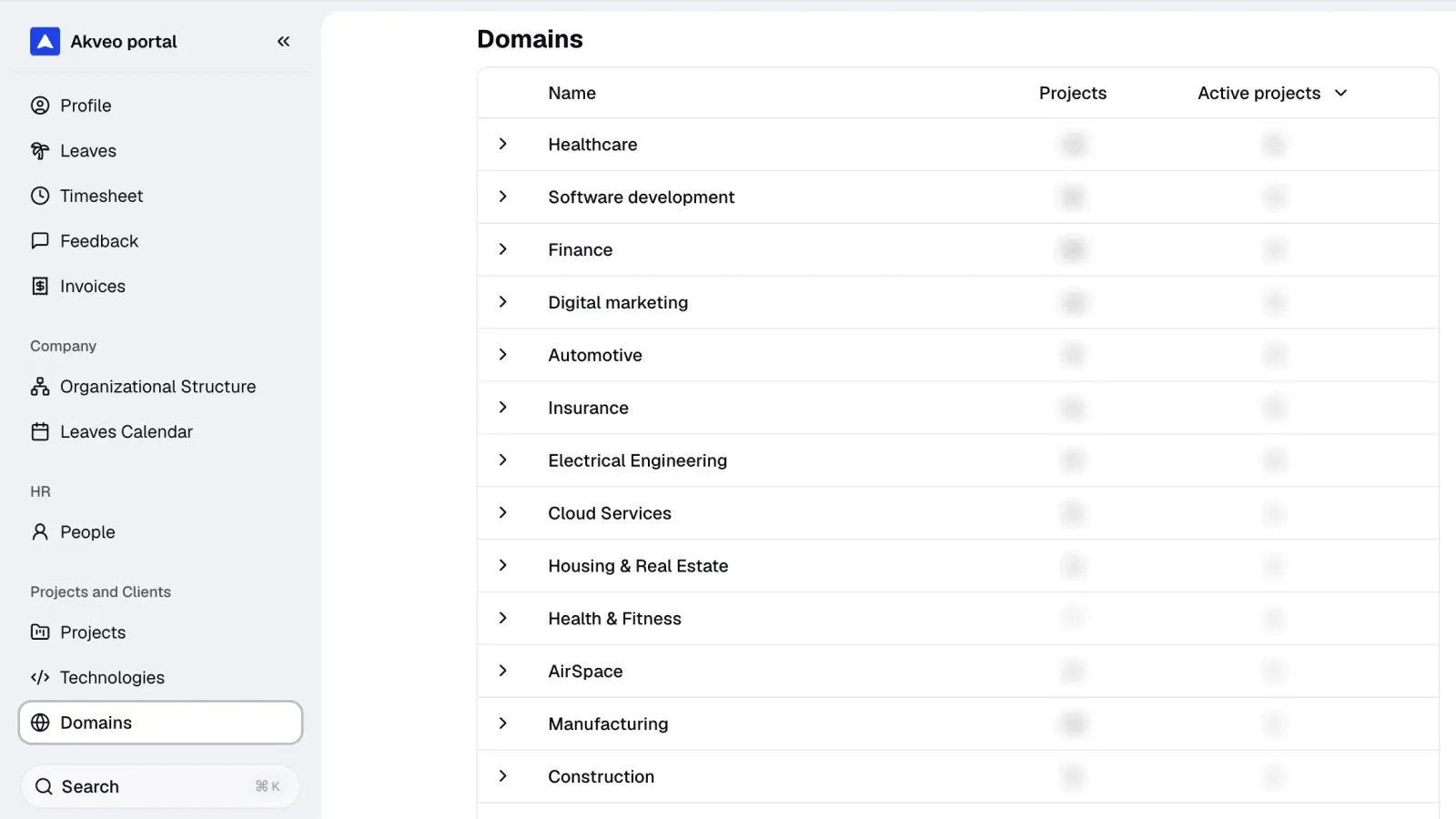This screenshot has height=819, width=1456.
Task: Open the Invoices menu item
Action: pos(160,287)
